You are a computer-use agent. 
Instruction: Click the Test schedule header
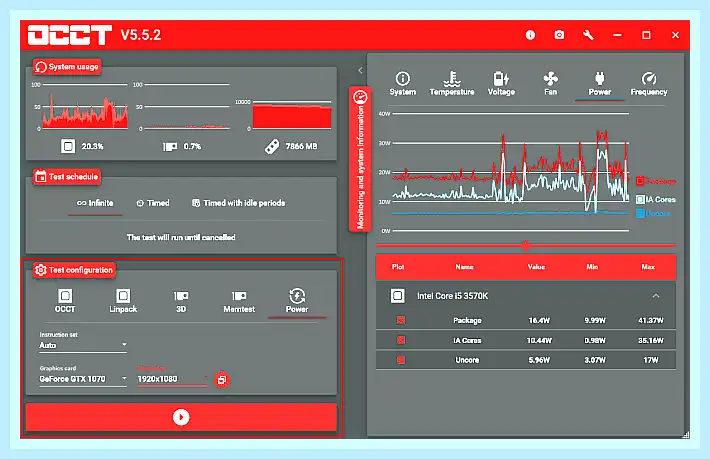coord(67,177)
